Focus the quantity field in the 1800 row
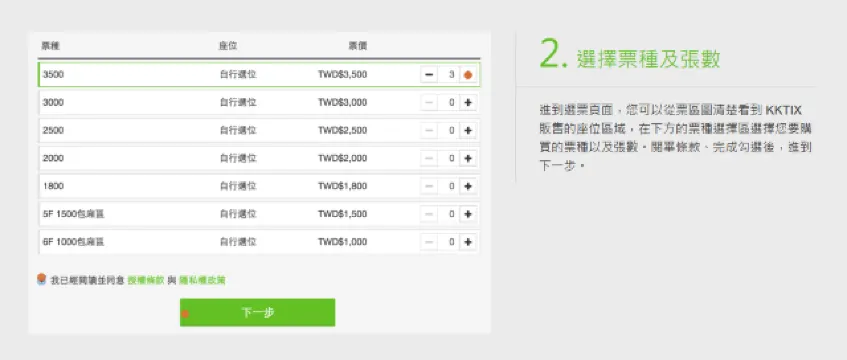This screenshot has height=360, width=847. [x=448, y=186]
